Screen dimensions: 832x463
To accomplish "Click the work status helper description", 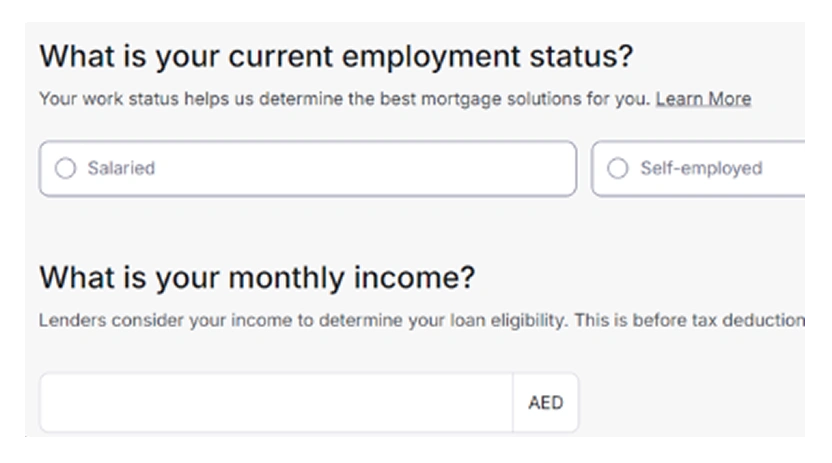I will pyautogui.click(x=345, y=99).
